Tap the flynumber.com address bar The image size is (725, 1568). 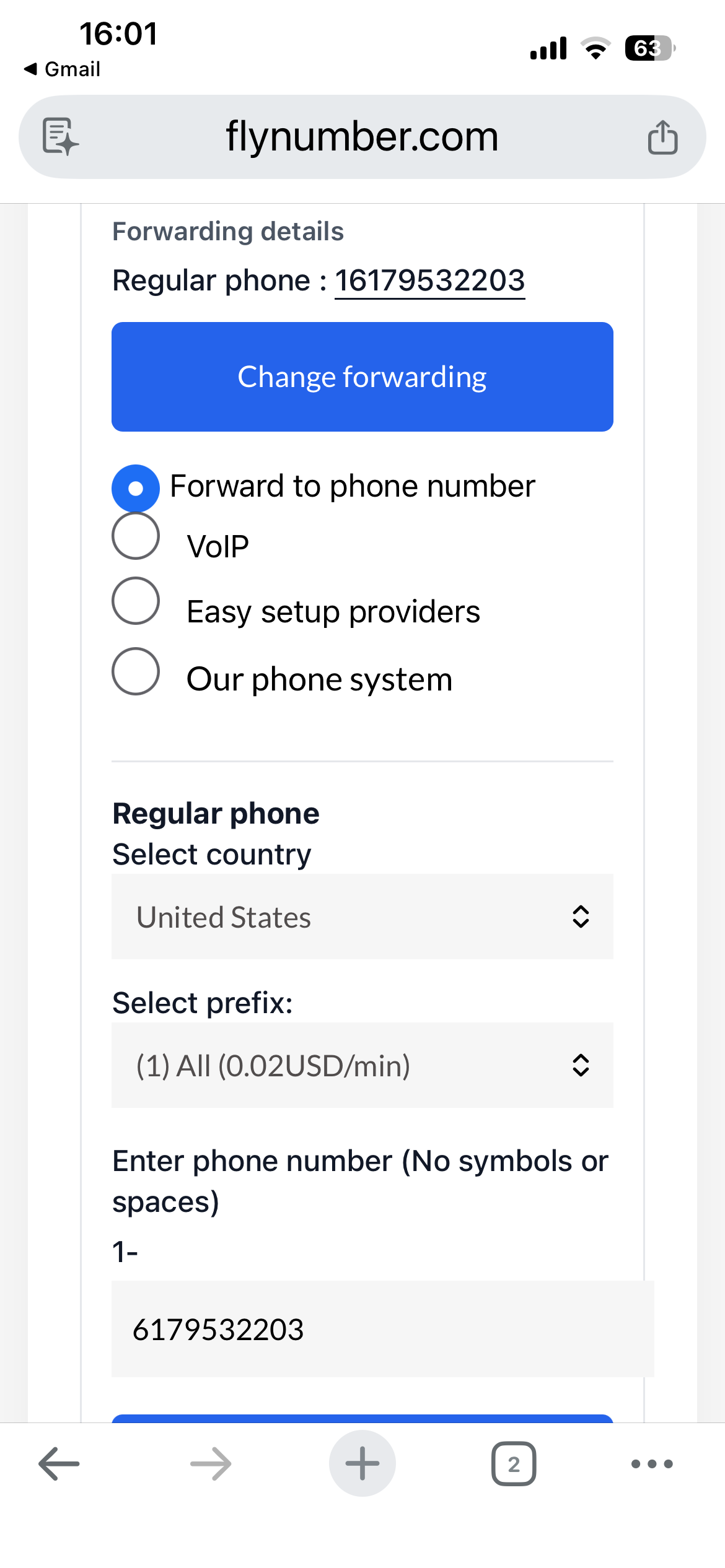tap(362, 137)
